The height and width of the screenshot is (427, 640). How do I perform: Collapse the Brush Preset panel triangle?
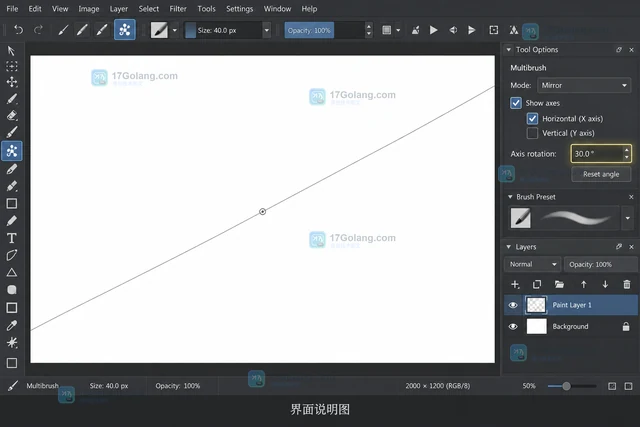pos(510,197)
